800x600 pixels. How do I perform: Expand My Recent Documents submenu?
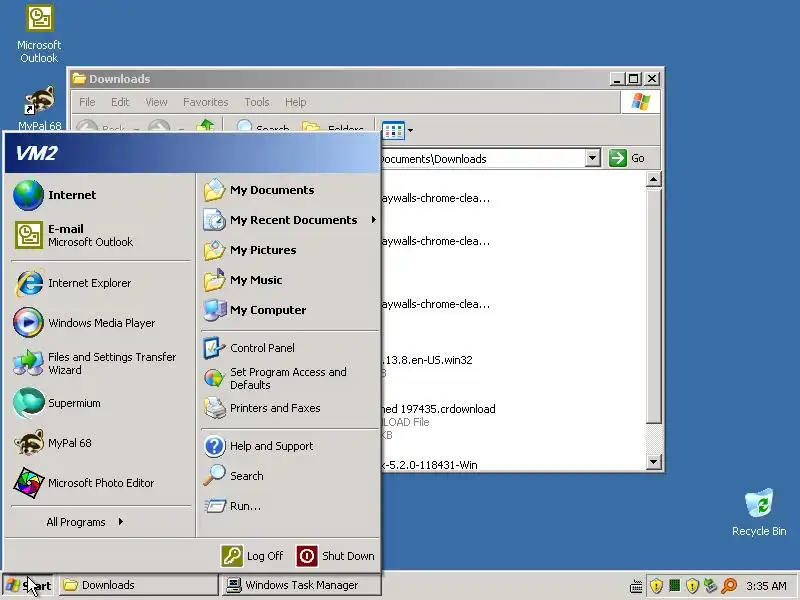tap(289, 220)
